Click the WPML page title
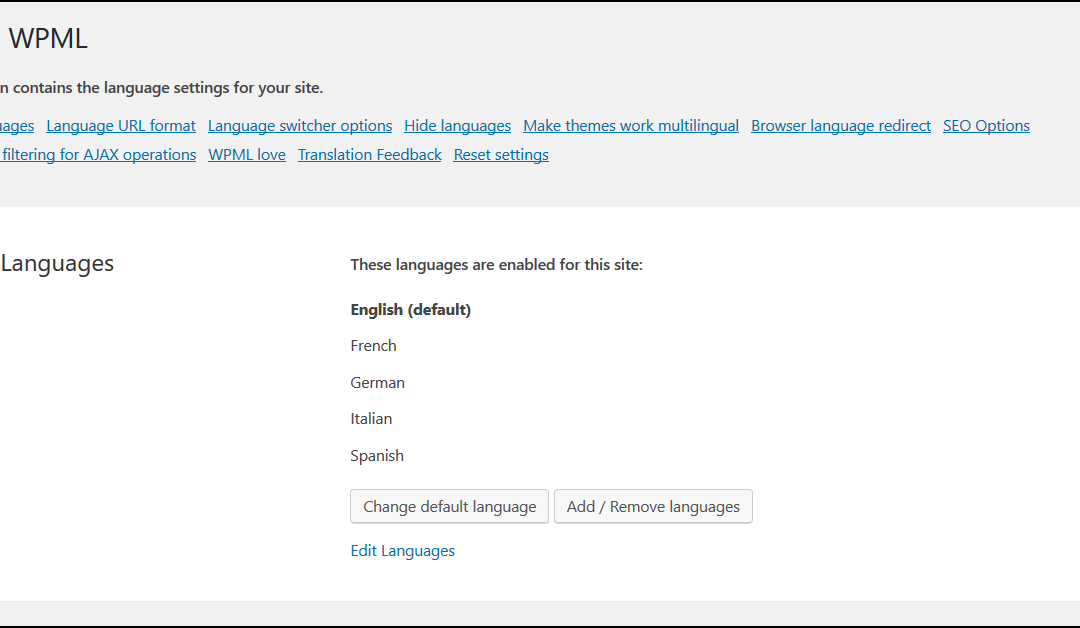Image resolution: width=1080 pixels, height=628 pixels. point(48,39)
